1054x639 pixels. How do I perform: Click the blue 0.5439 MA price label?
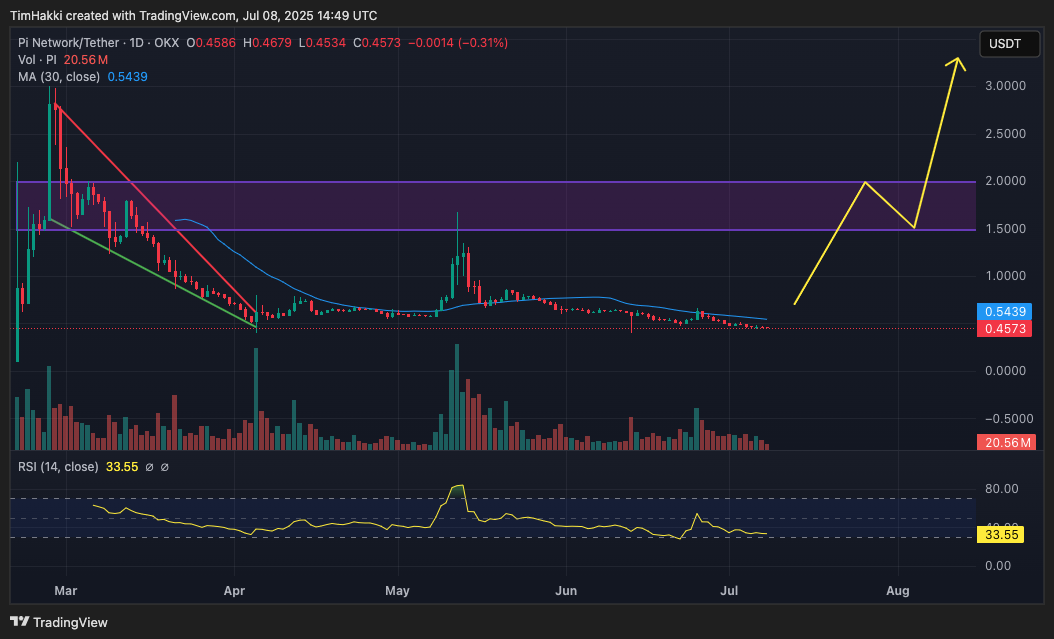pyautogui.click(x=1005, y=312)
